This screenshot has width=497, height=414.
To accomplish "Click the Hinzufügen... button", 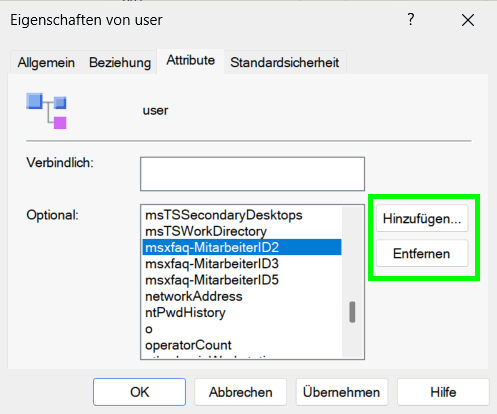I will tap(422, 218).
